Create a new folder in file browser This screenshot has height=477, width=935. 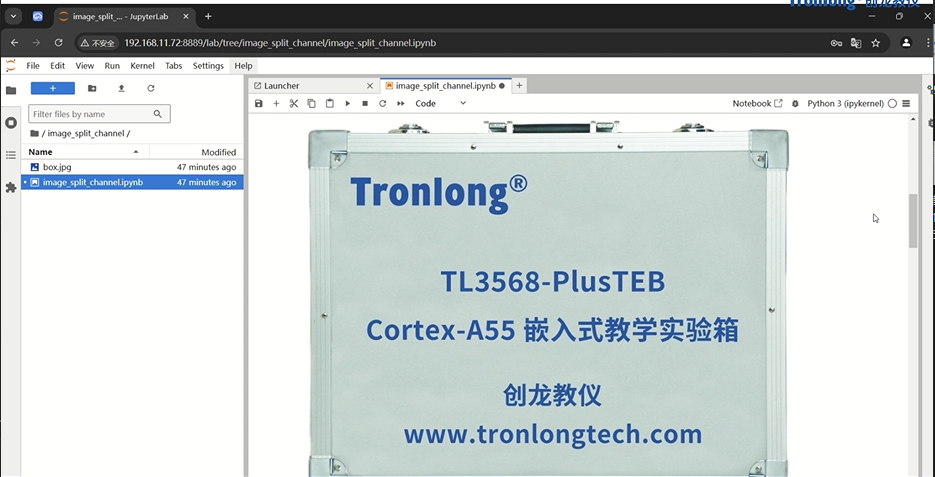(92, 88)
